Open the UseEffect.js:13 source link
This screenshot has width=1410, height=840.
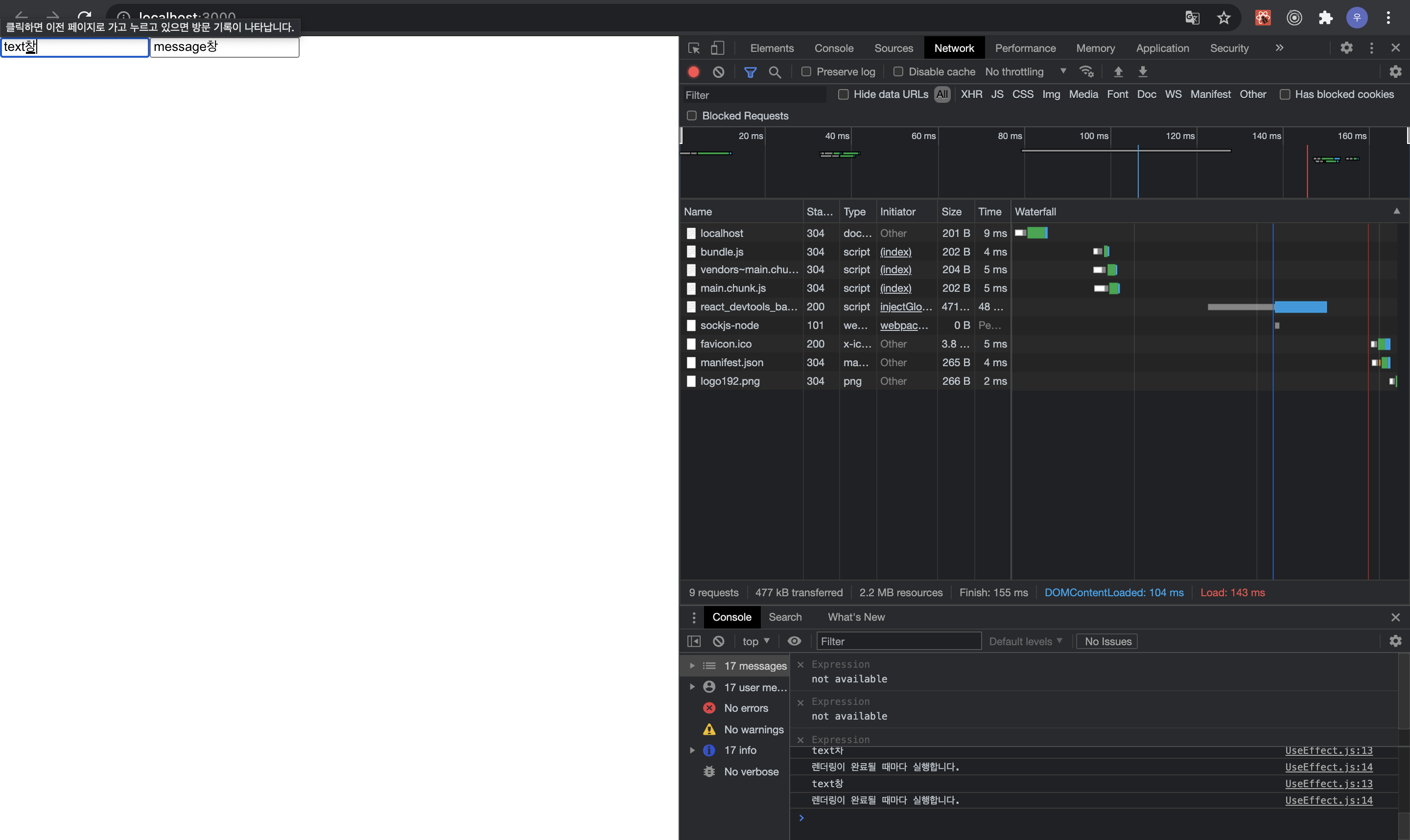pos(1329,783)
